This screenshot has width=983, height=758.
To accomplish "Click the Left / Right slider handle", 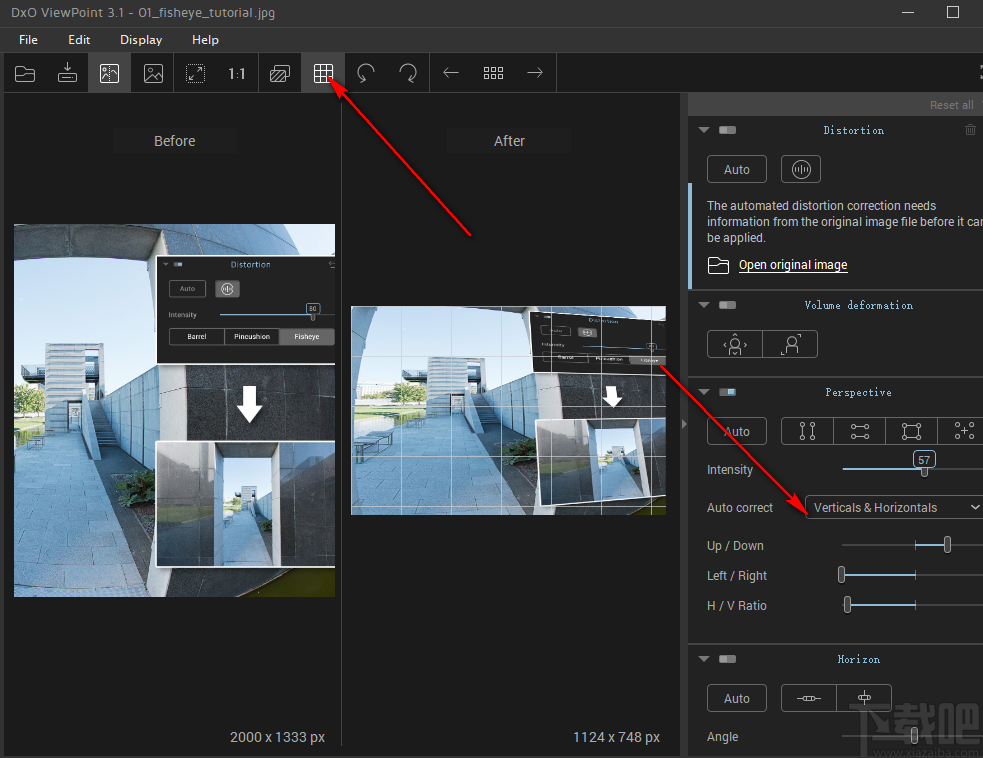I will 841,574.
